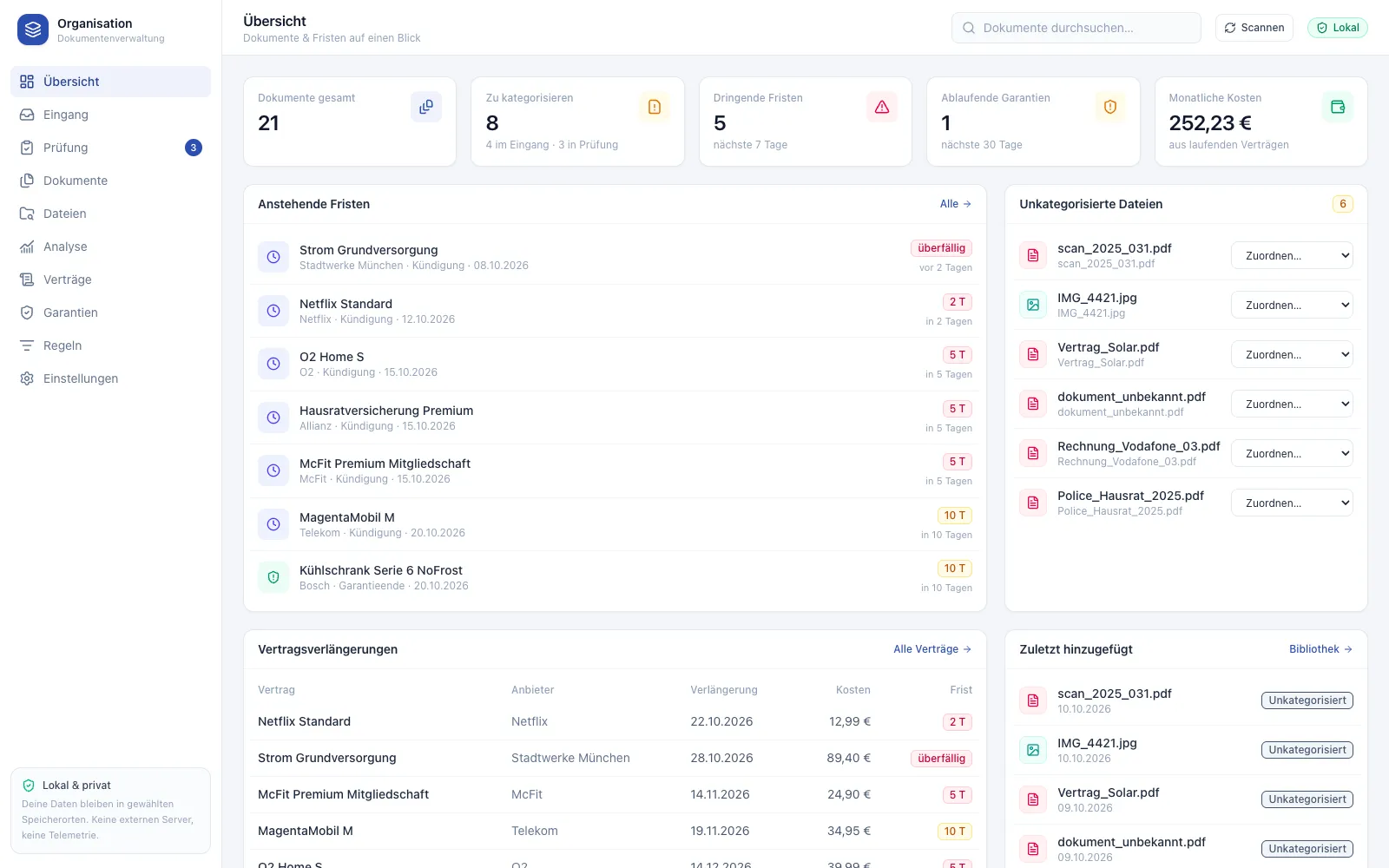Click the clock icon beside Netflix Standard deadline
The width and height of the screenshot is (1389, 868).
(x=273, y=311)
